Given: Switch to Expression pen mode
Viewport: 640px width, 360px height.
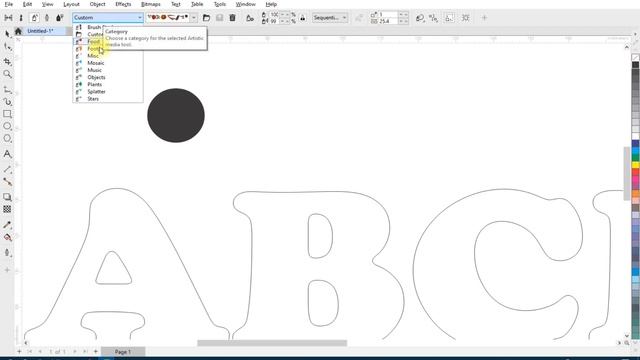Looking at the screenshot, I should coord(60,18).
